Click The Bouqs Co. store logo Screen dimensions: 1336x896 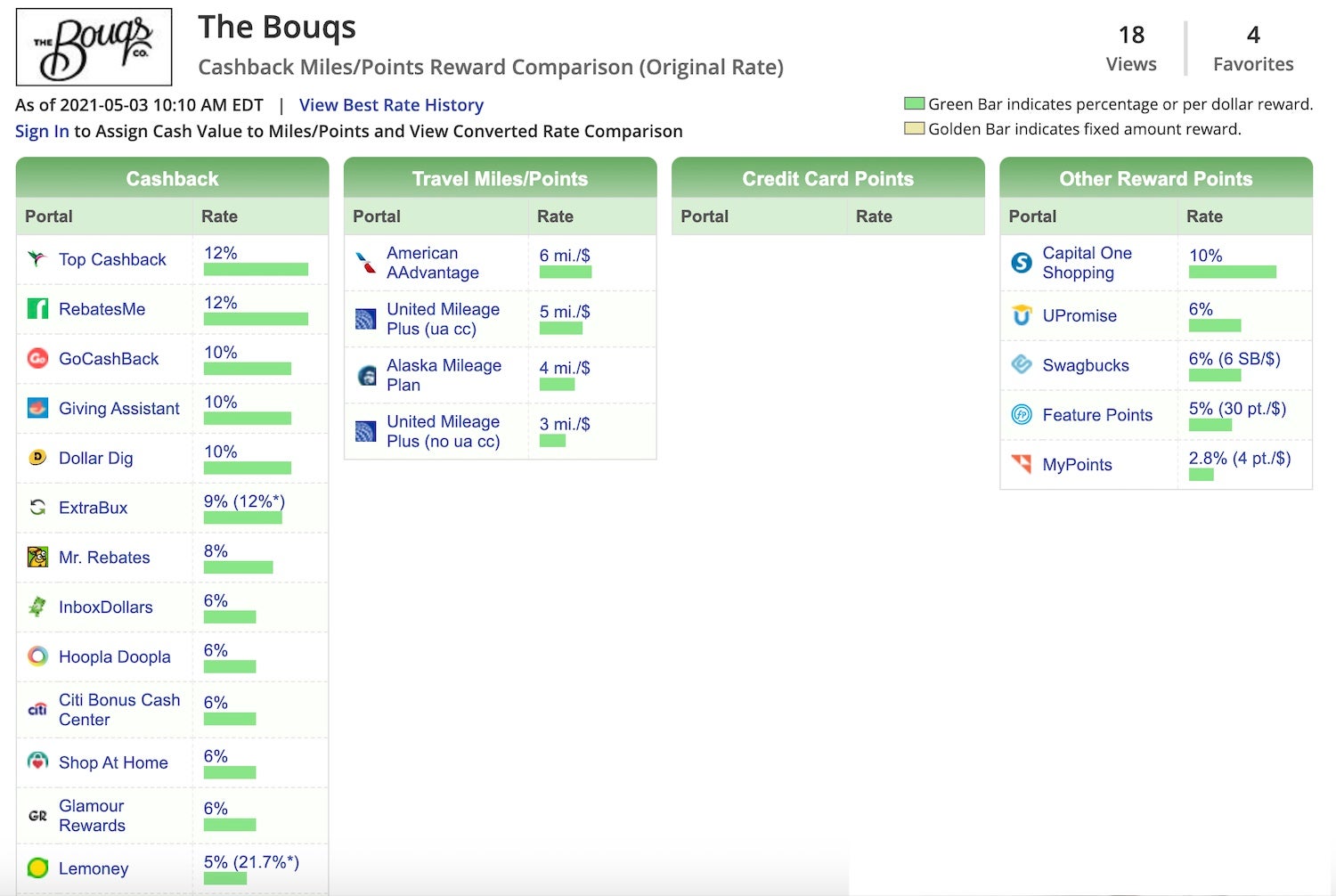(94, 47)
